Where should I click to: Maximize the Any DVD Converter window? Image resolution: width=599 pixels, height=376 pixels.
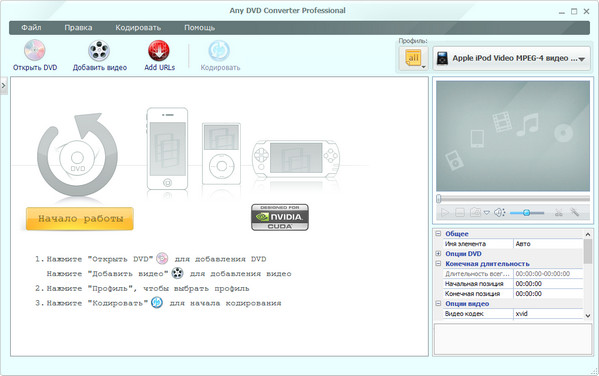pyautogui.click(x=574, y=12)
